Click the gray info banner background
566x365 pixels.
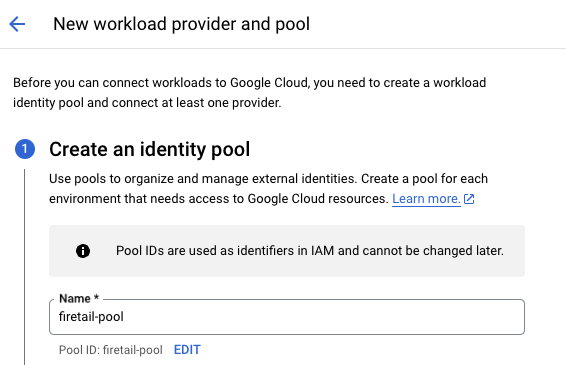tap(287, 266)
